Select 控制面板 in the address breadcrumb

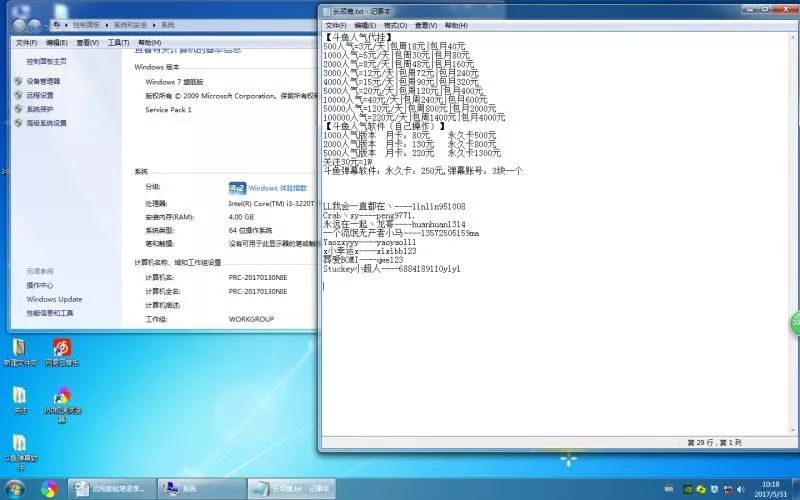[x=86, y=24]
